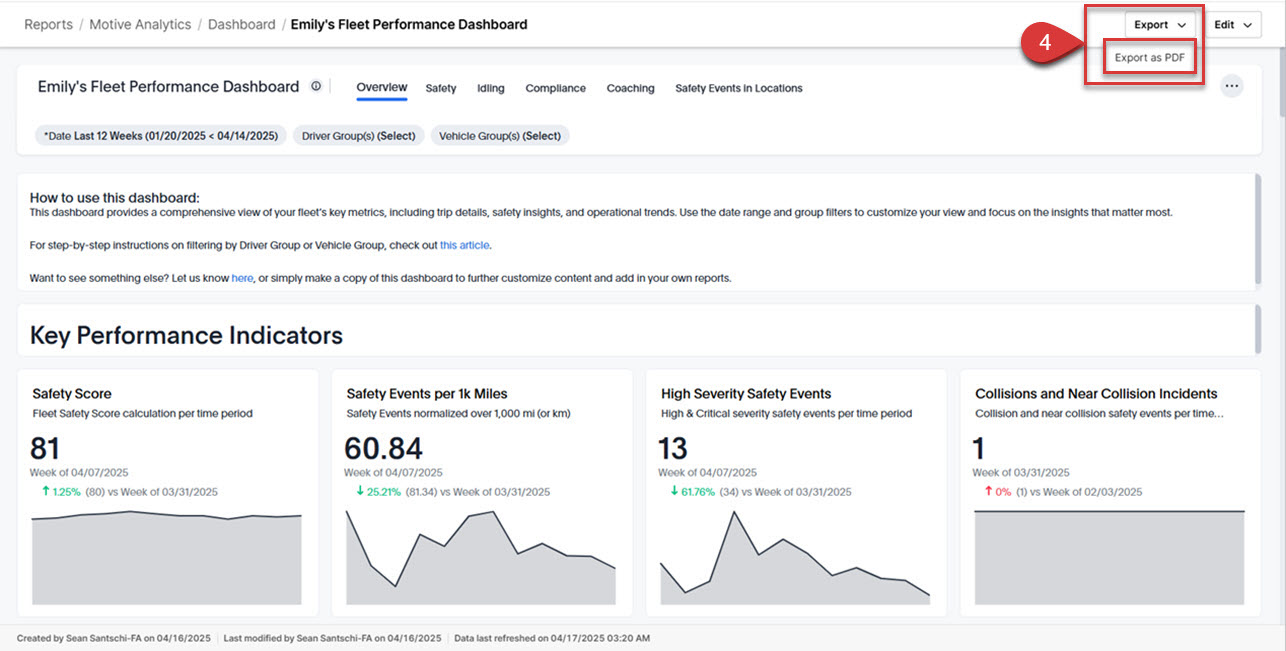Click the Motive Analytics breadcrumb
Screen dimensions: 1286x651
pos(140,24)
